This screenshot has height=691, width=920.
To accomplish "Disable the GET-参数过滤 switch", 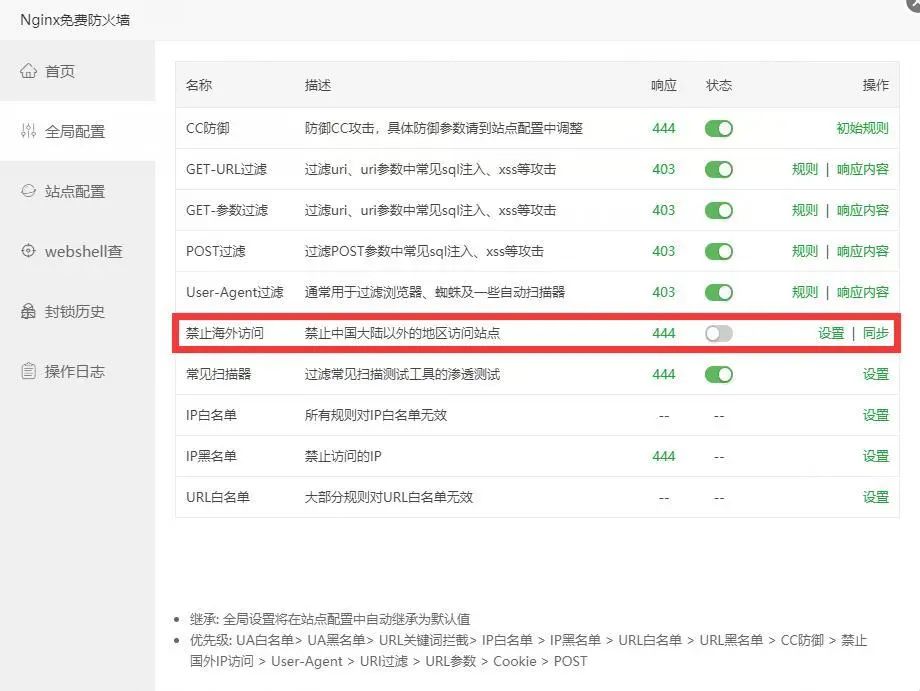I will click(719, 211).
